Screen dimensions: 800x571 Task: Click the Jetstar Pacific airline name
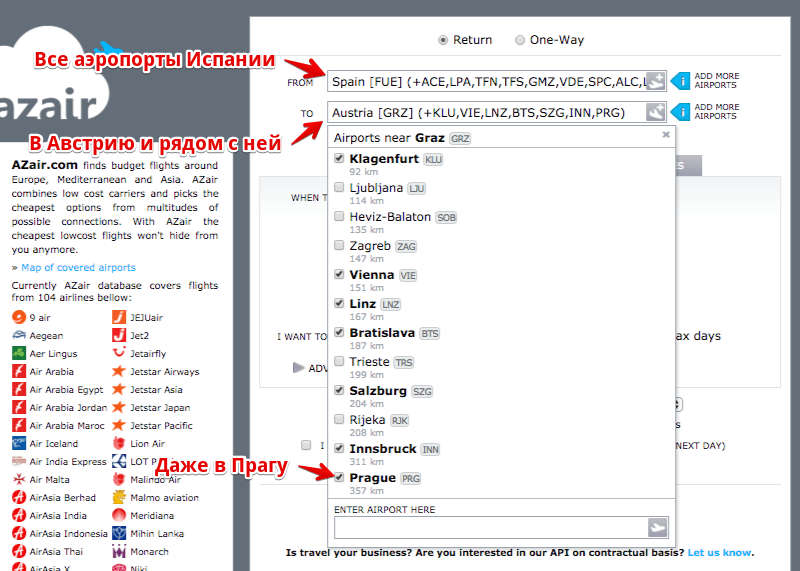coord(161,426)
